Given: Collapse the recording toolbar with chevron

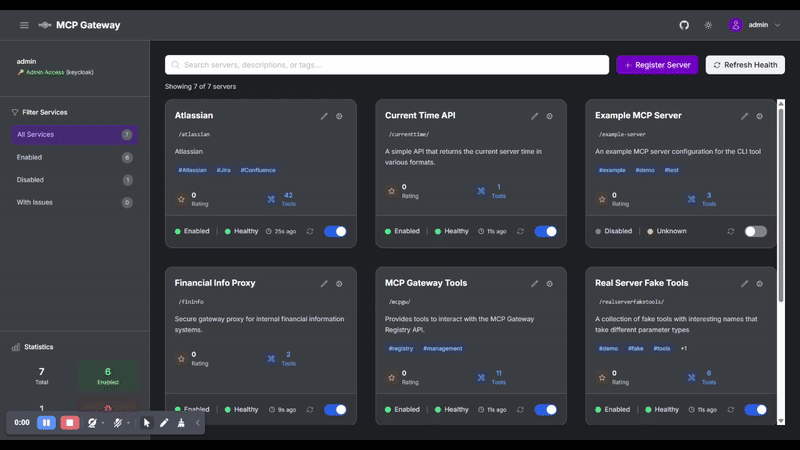Looking at the screenshot, I should pos(197,423).
